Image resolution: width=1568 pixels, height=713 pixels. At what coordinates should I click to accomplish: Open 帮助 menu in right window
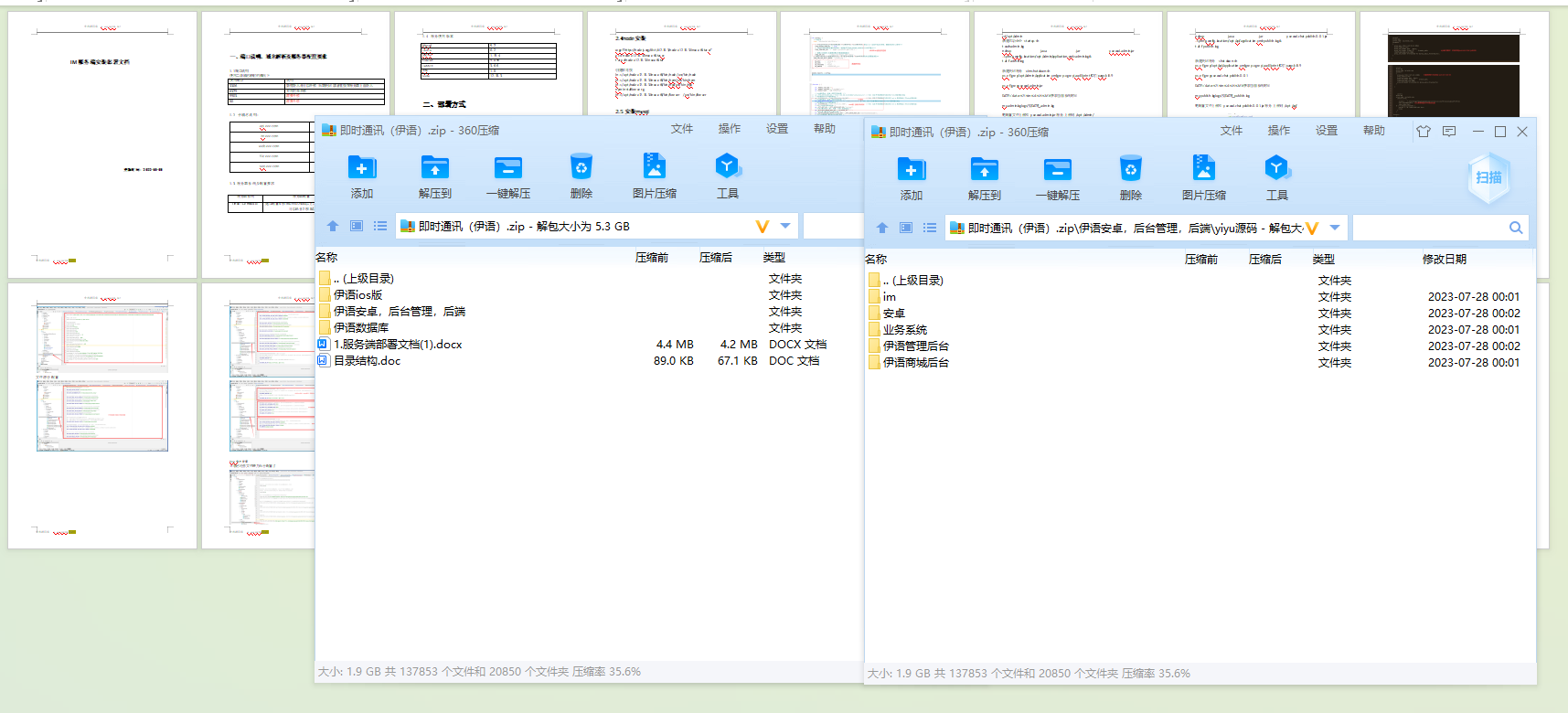point(1374,131)
